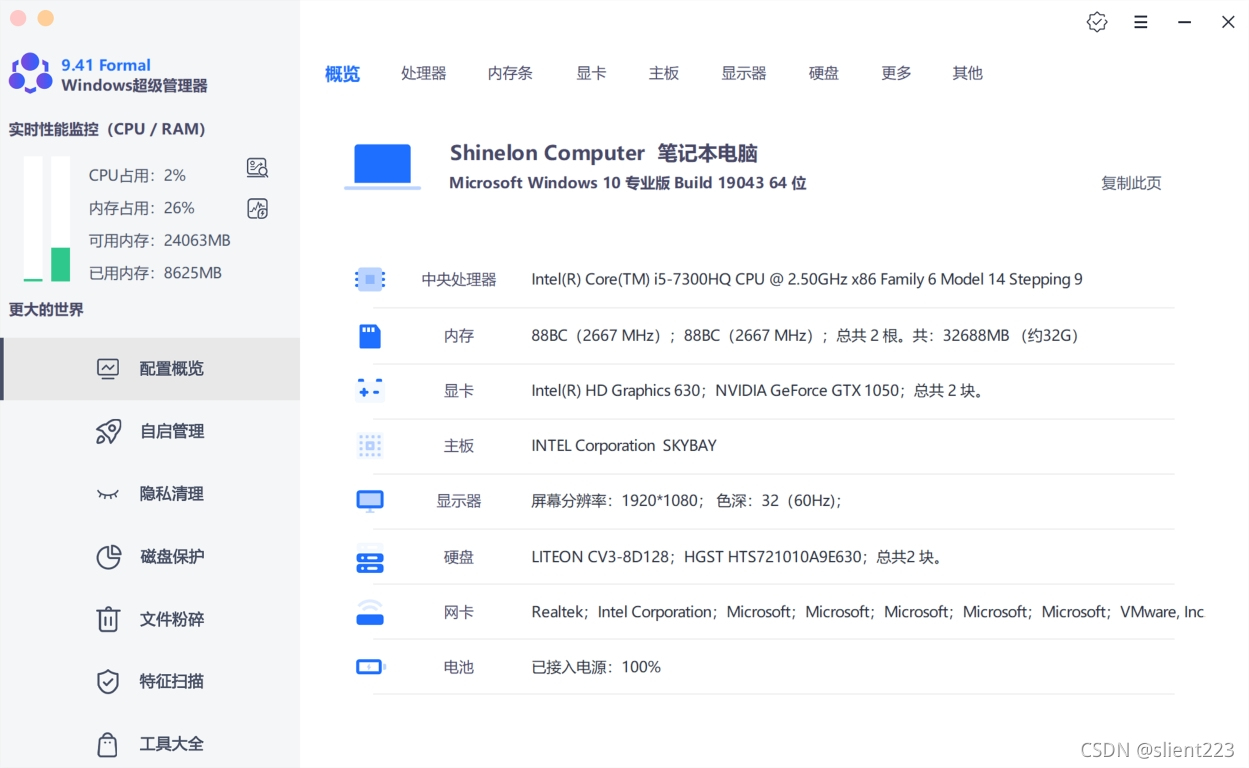The width and height of the screenshot is (1249, 768).
Task: Open the hamburger menu in title bar
Action: (x=1141, y=22)
